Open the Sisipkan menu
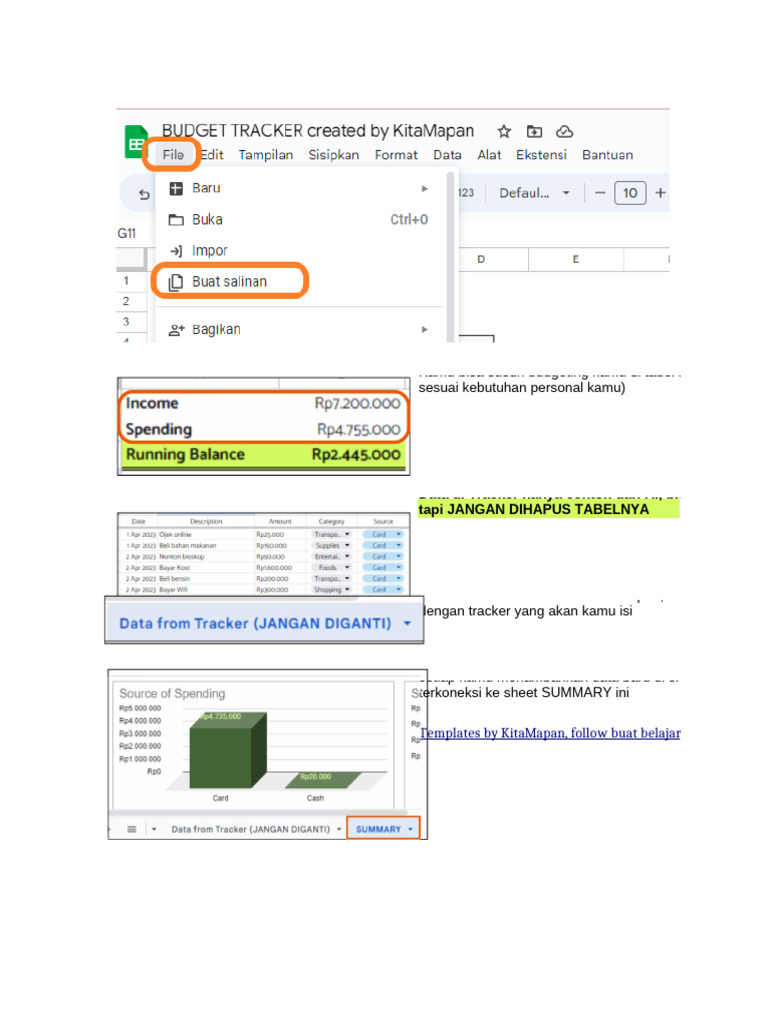 pos(334,155)
